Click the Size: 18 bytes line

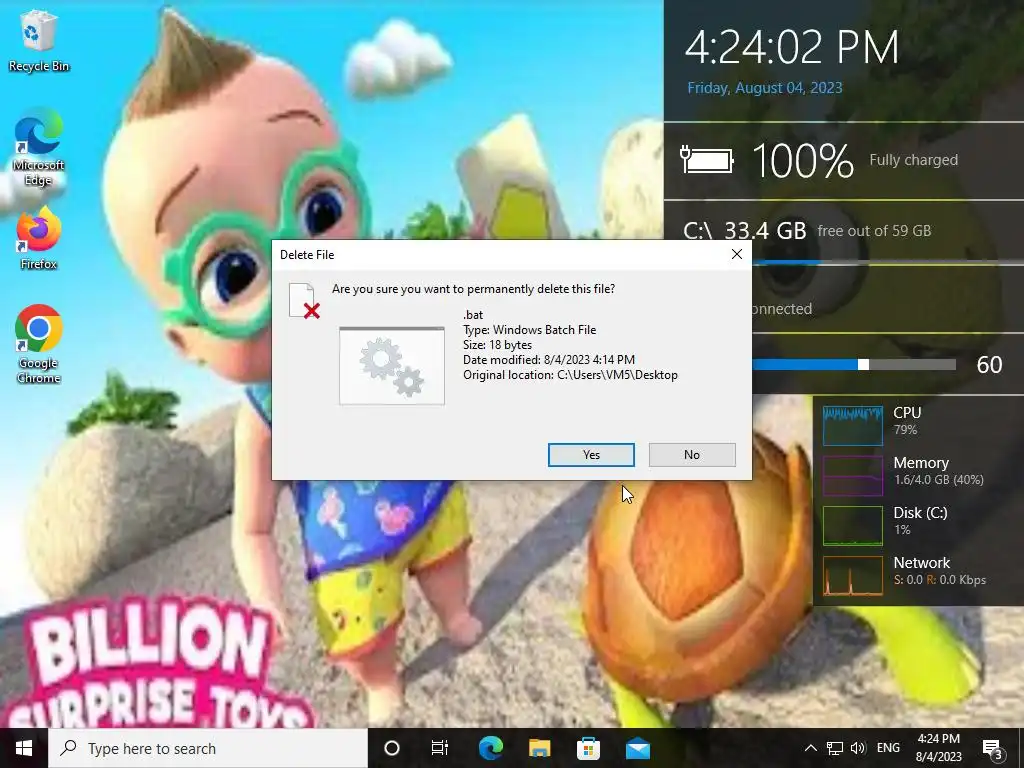498,345
